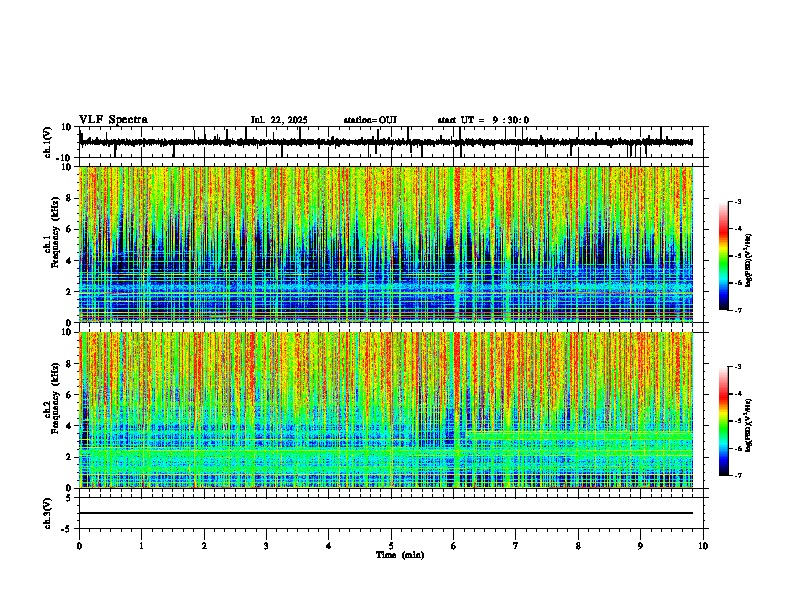
Task: Click the '4' kHz tick on ch.2 spectrogram
Action: click(69, 426)
